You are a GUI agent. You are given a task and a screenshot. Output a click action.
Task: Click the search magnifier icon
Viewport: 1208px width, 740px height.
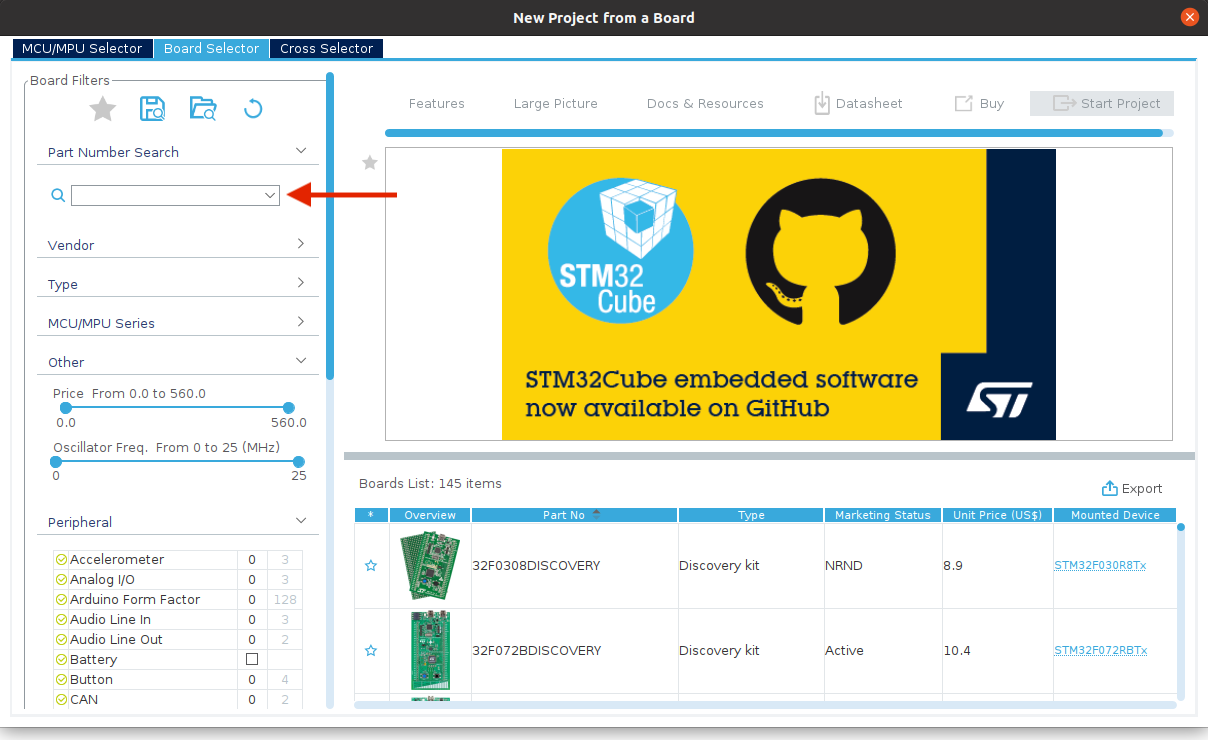tap(57, 195)
